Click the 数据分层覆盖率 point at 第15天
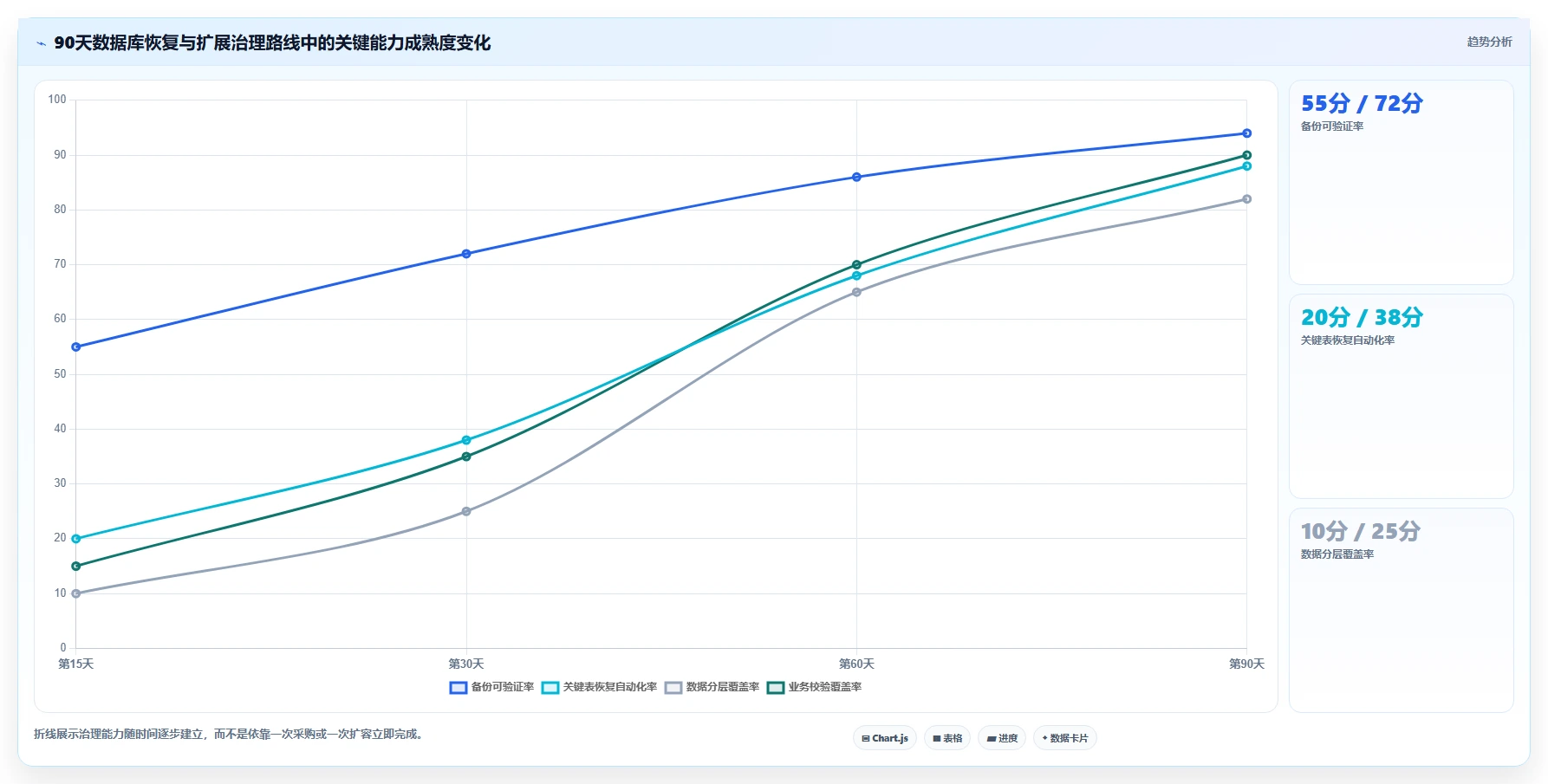Viewport: 1548px width, 784px height. coord(76,593)
